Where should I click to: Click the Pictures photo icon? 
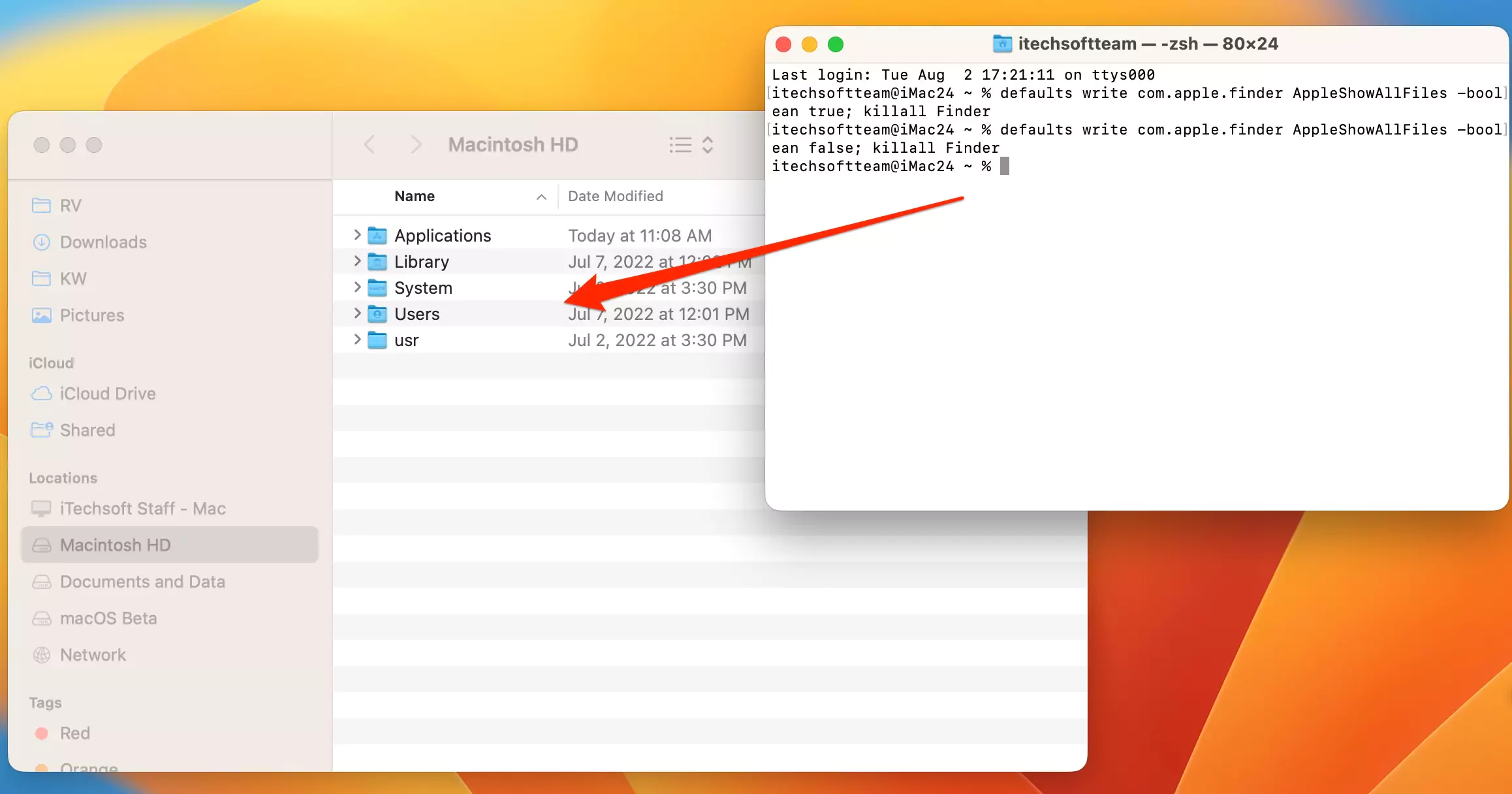pyautogui.click(x=42, y=315)
